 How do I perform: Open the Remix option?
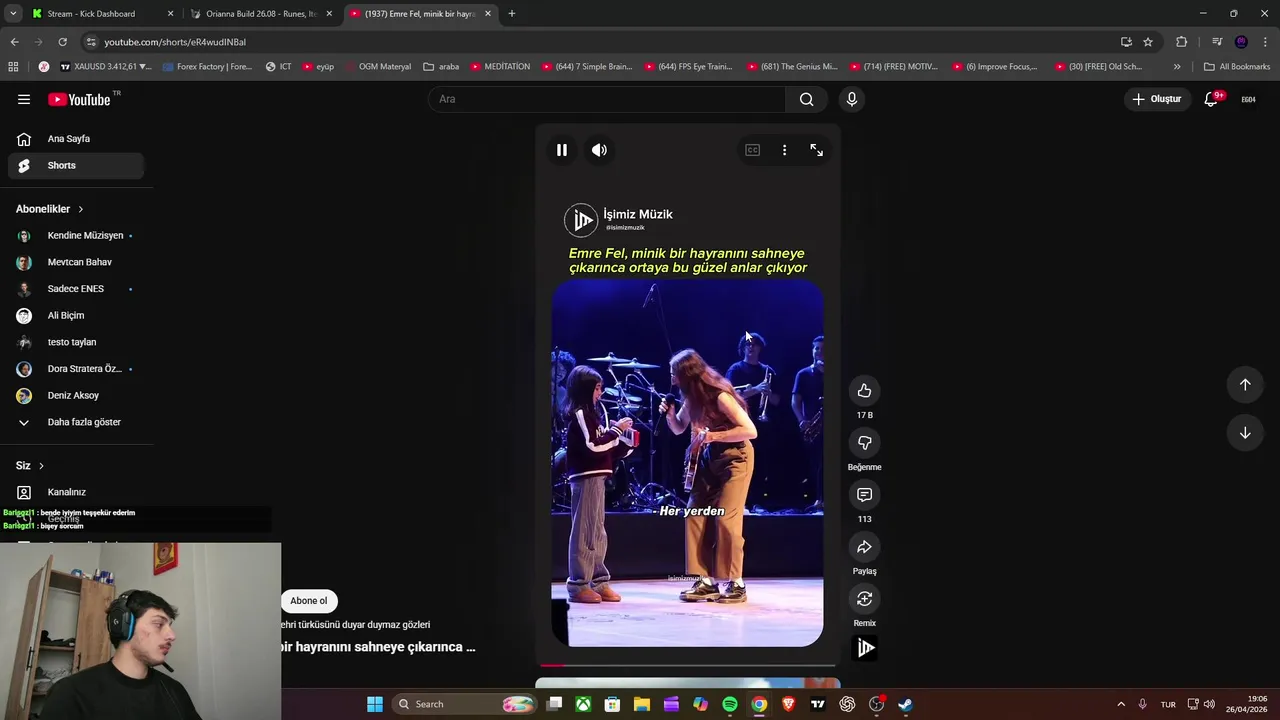coord(864,599)
